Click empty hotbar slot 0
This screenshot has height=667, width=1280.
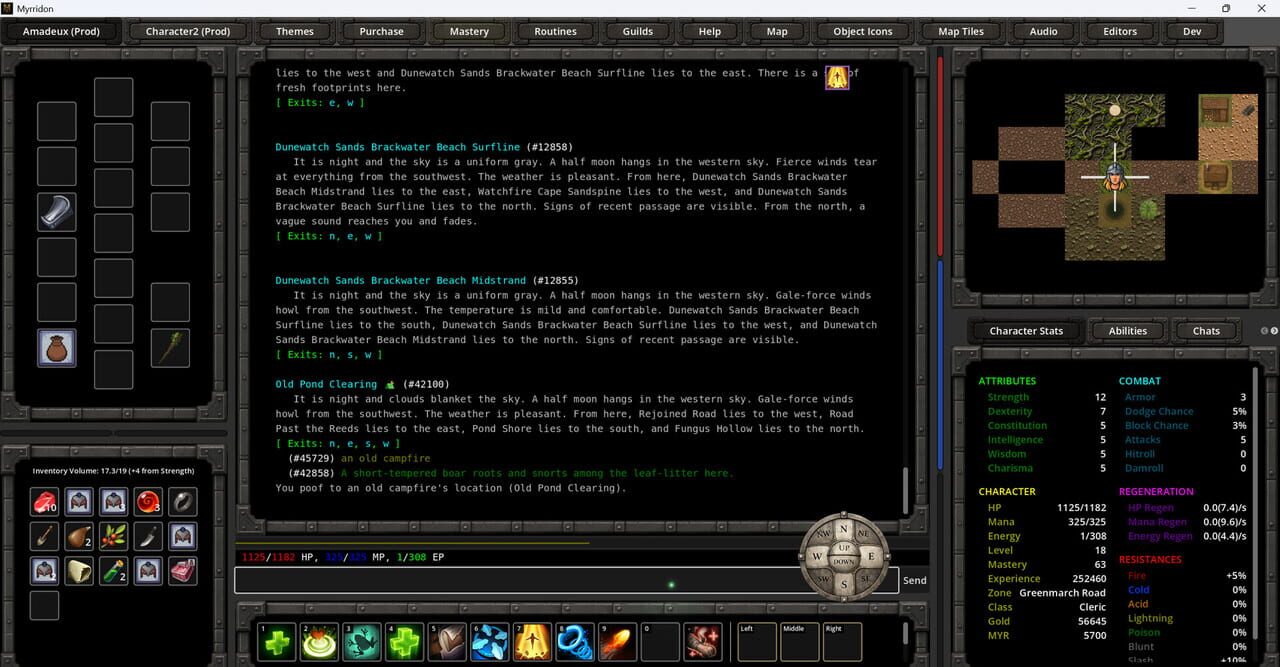click(660, 642)
